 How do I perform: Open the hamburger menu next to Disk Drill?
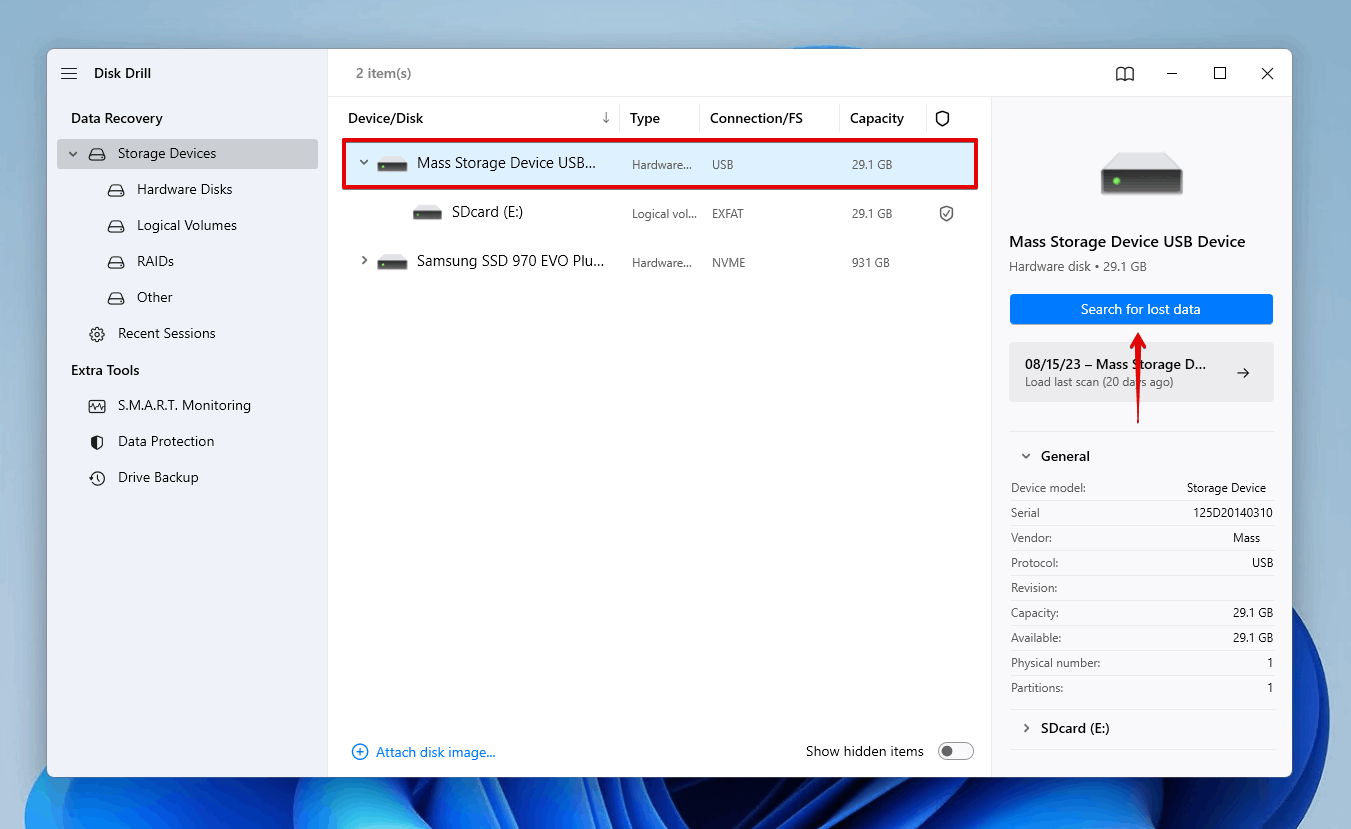pyautogui.click(x=69, y=73)
